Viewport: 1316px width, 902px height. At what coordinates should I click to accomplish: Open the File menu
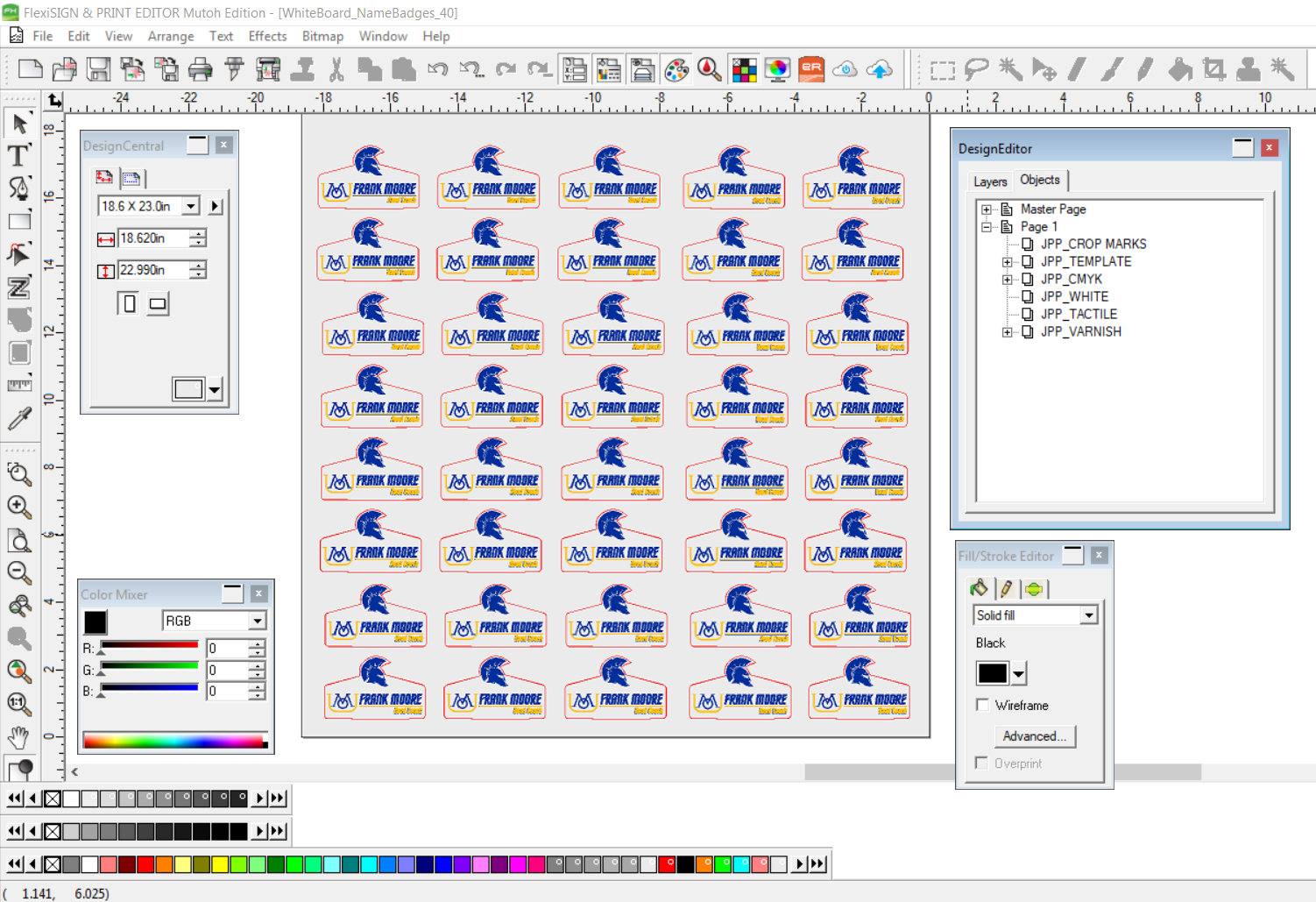(43, 36)
